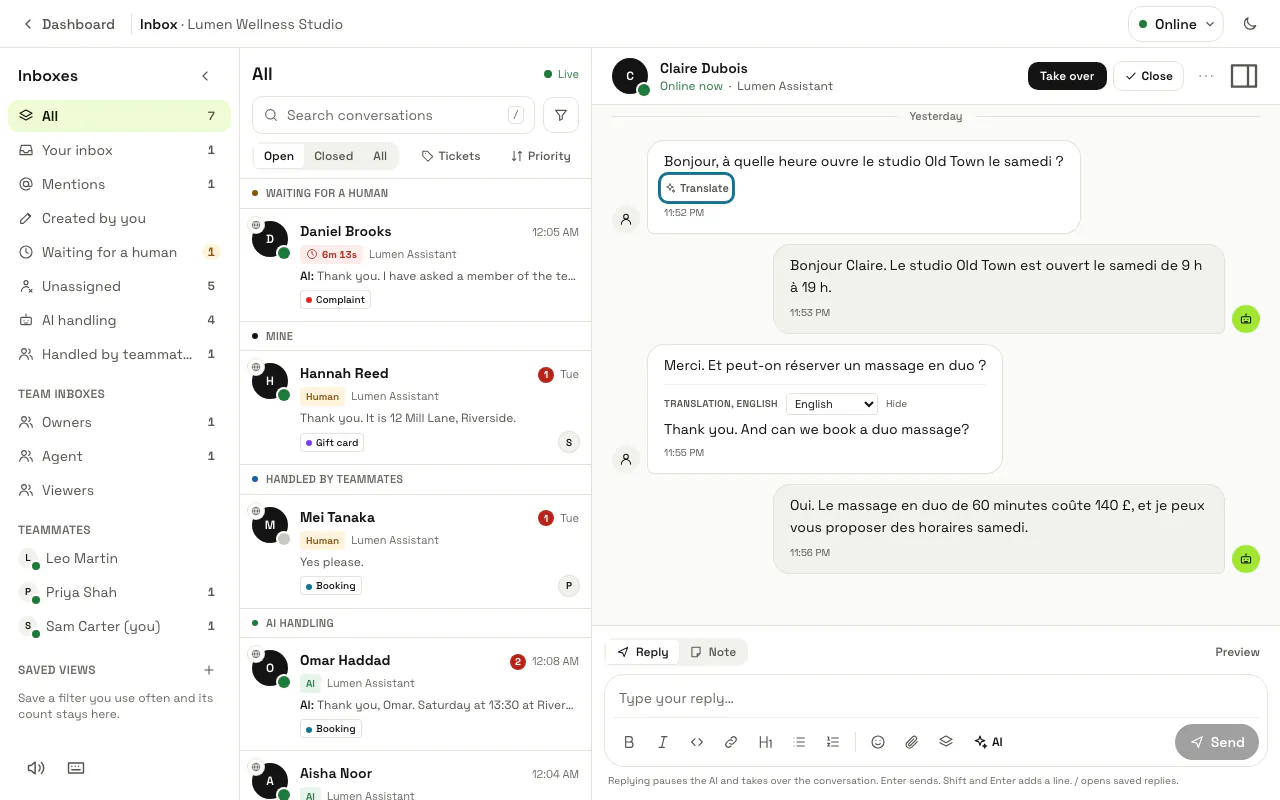Open Preview of the reply
Image resolution: width=1280 pixels, height=800 pixels.
pyautogui.click(x=1237, y=652)
